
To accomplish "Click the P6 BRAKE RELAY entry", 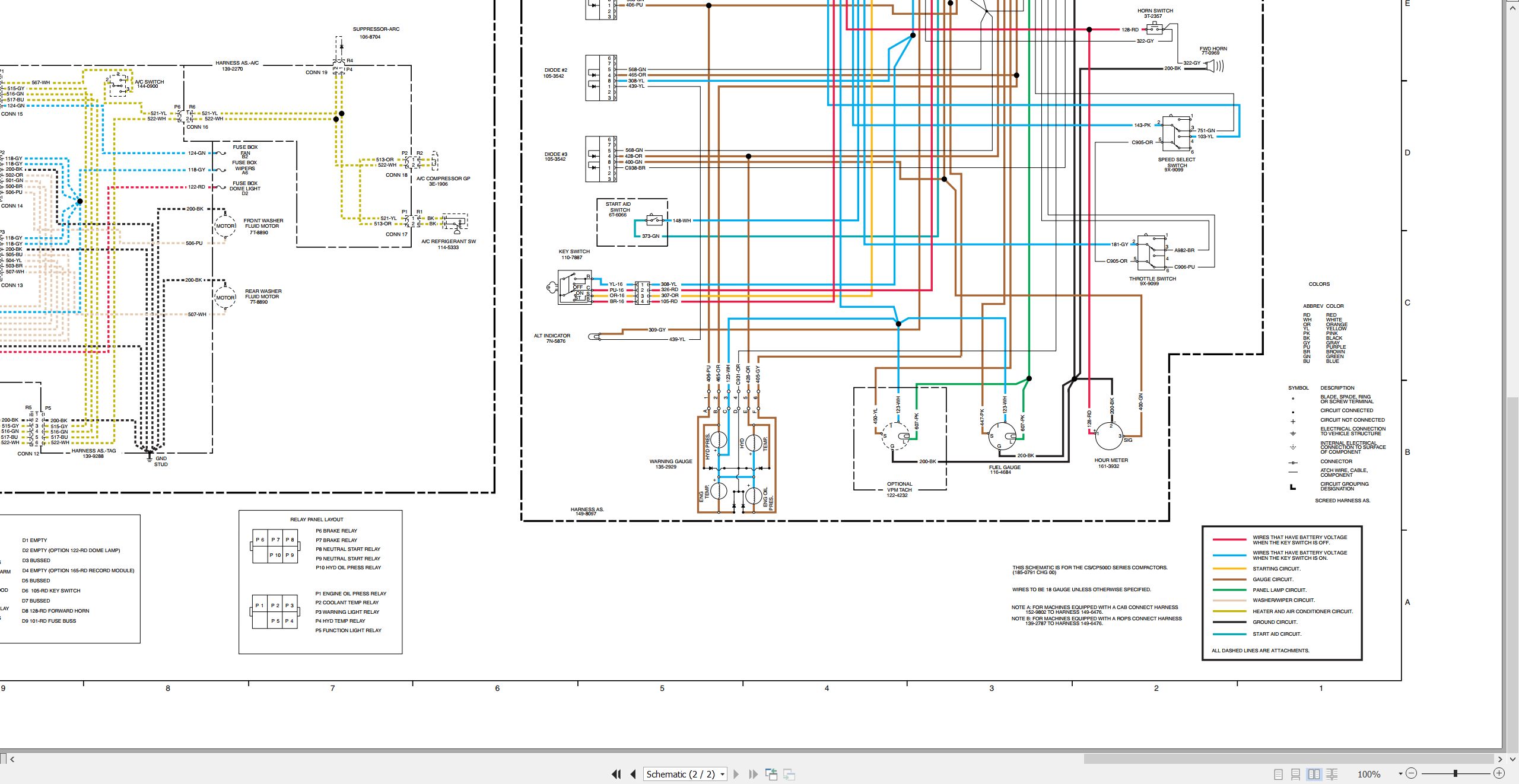I will coord(336,531).
